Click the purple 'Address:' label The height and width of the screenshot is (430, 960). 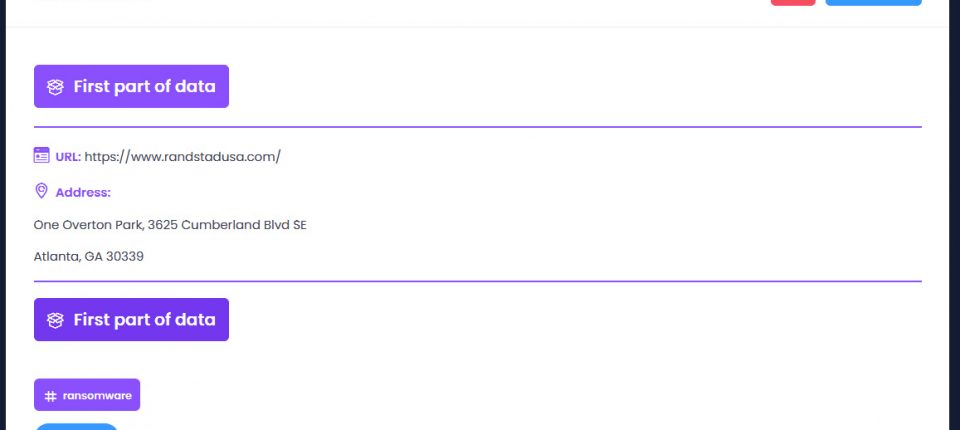[83, 192]
